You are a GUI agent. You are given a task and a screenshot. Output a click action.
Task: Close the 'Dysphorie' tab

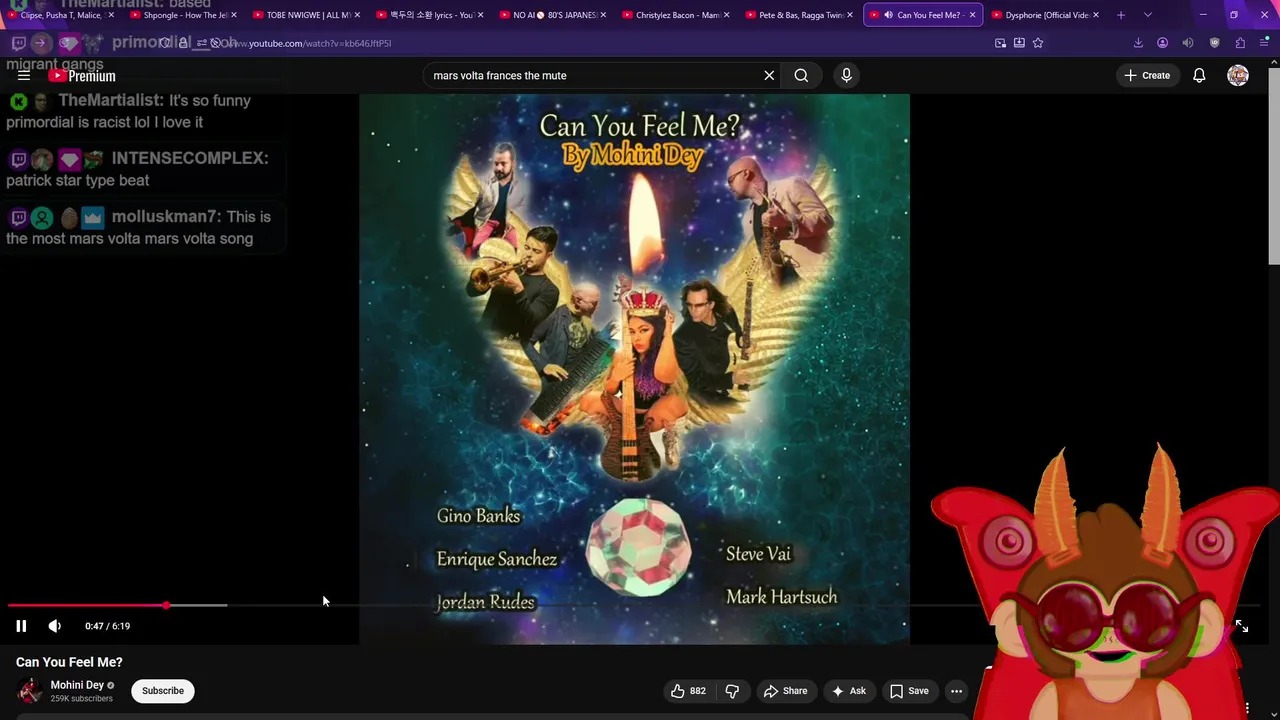coord(1096,15)
